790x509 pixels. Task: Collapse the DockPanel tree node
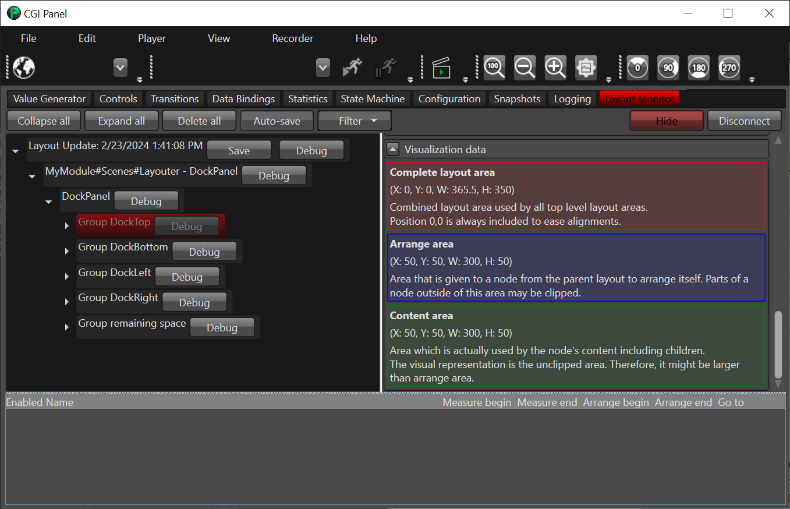click(49, 202)
